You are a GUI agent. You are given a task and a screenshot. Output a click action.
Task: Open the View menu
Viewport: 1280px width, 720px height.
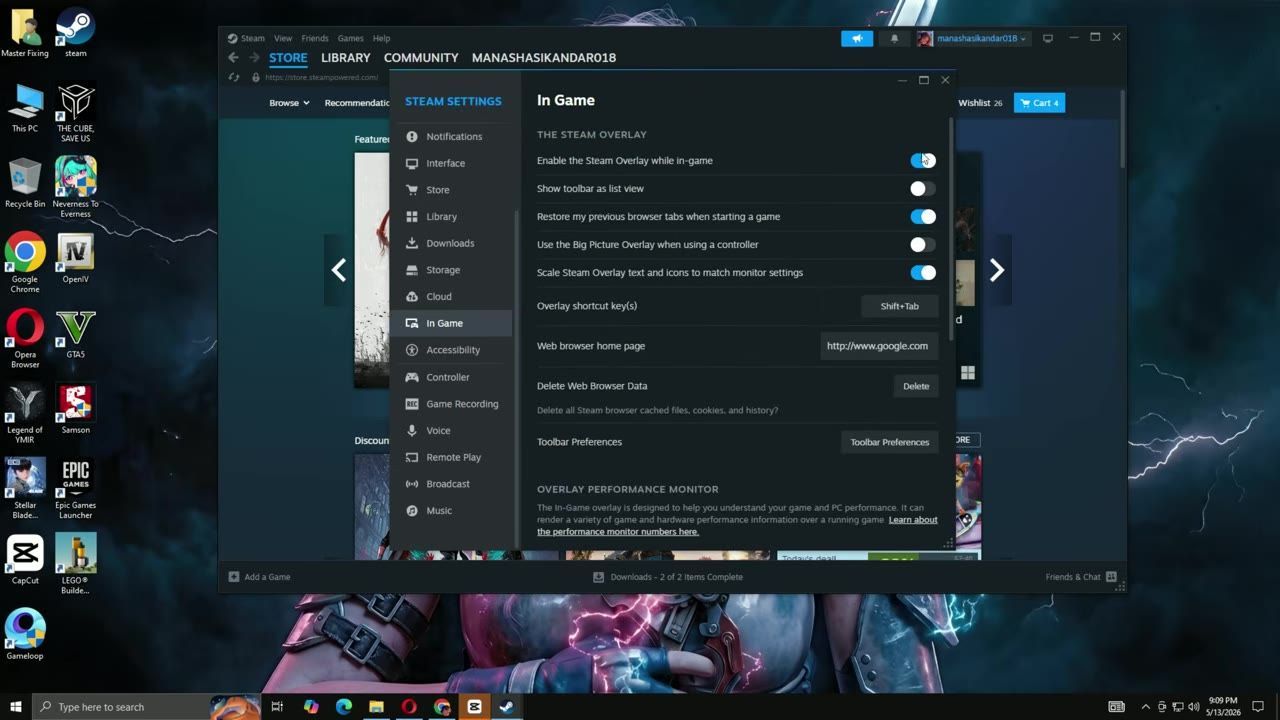click(x=283, y=38)
